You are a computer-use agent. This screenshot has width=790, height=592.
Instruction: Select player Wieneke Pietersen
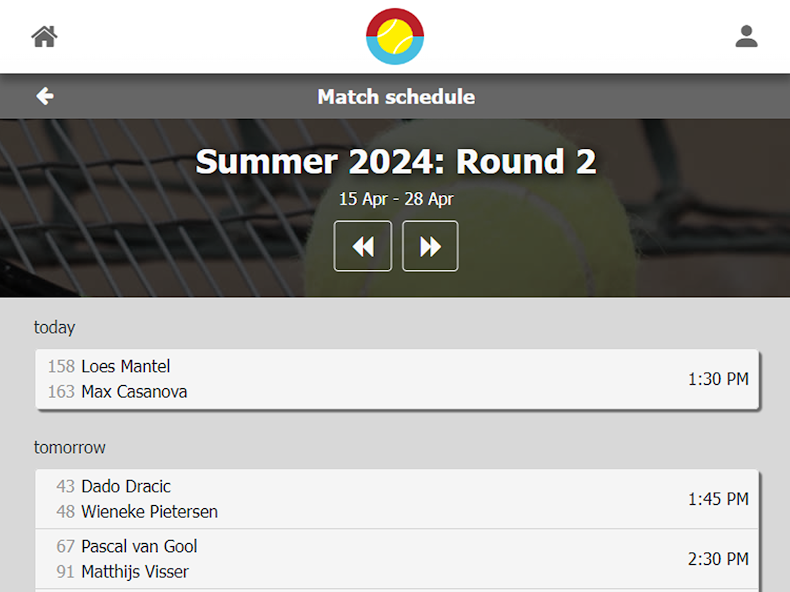point(149,512)
